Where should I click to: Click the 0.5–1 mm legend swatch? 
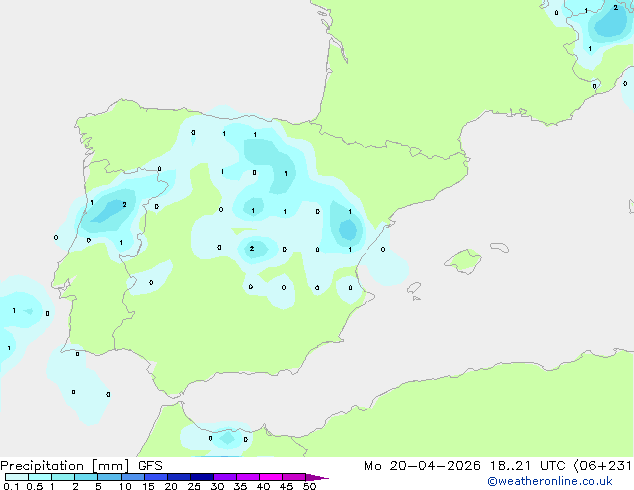coord(40,477)
